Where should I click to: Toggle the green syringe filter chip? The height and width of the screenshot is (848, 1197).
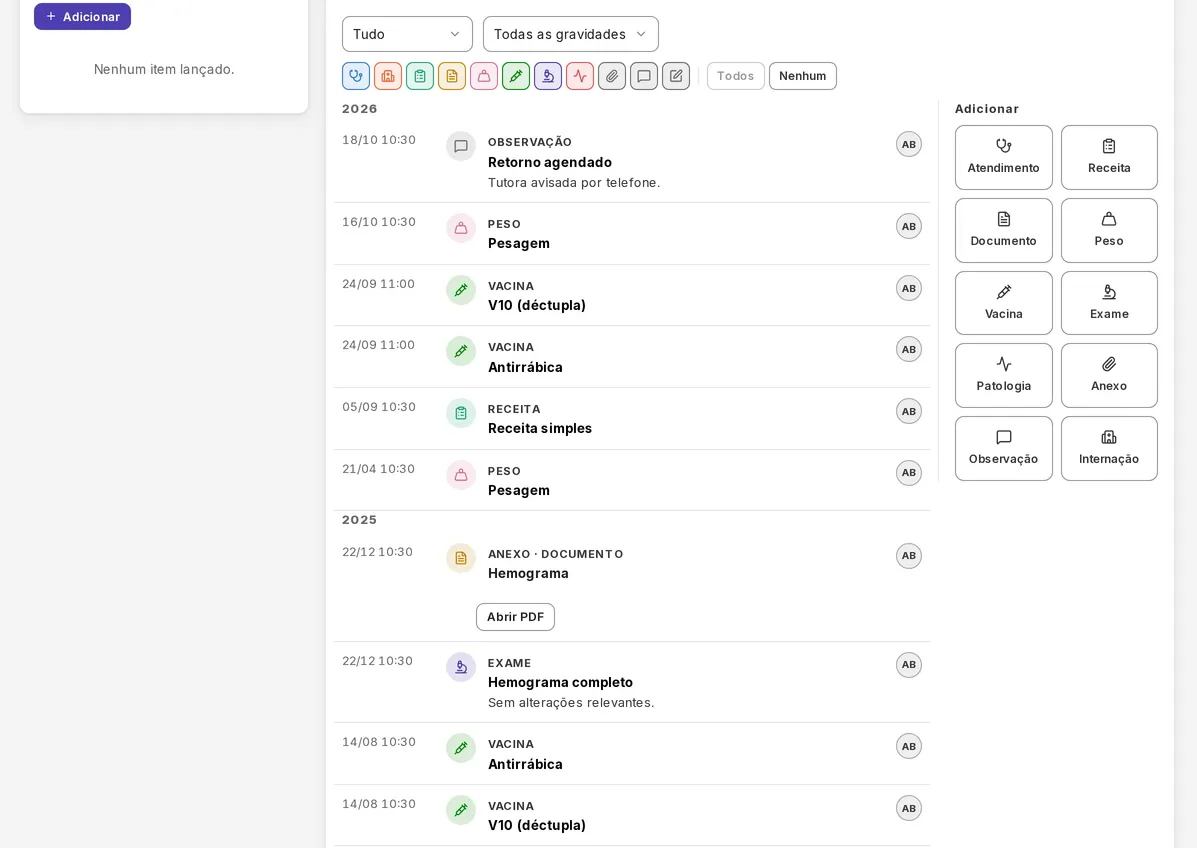coord(516,76)
